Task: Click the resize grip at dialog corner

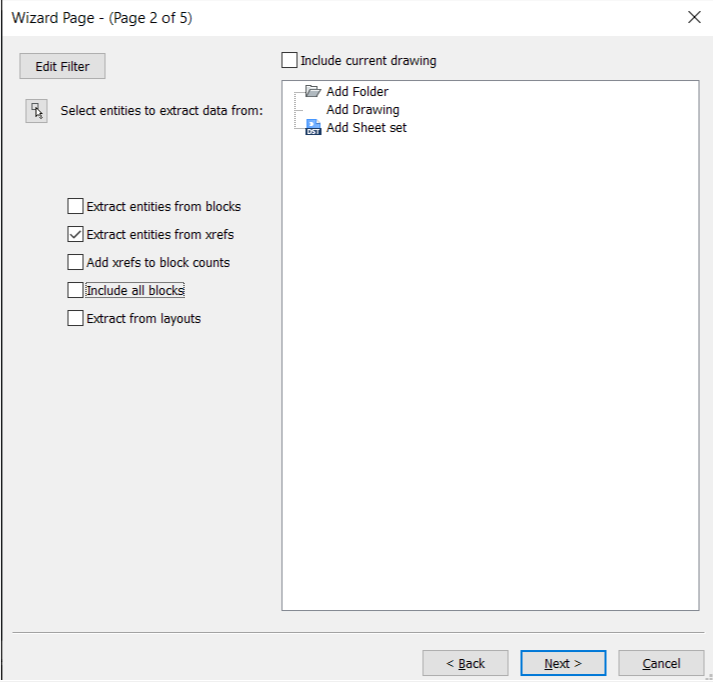Action: tap(708, 677)
